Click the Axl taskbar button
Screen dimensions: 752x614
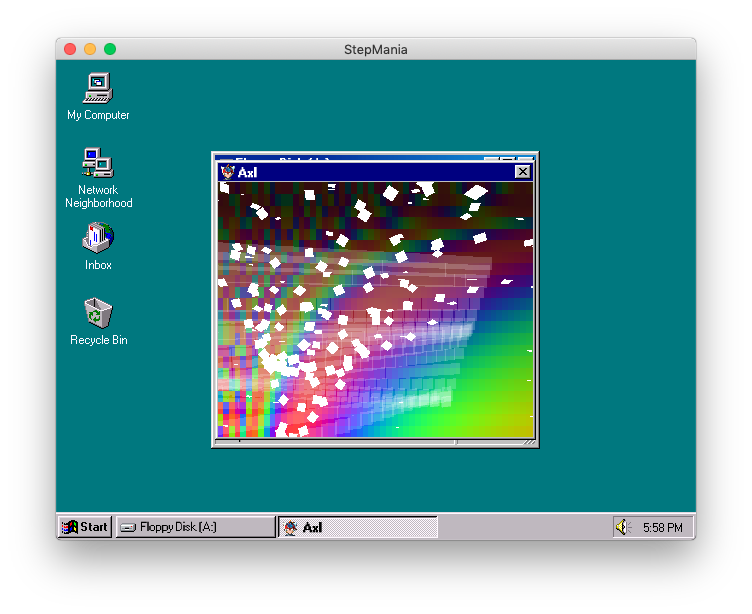pyautogui.click(x=358, y=527)
